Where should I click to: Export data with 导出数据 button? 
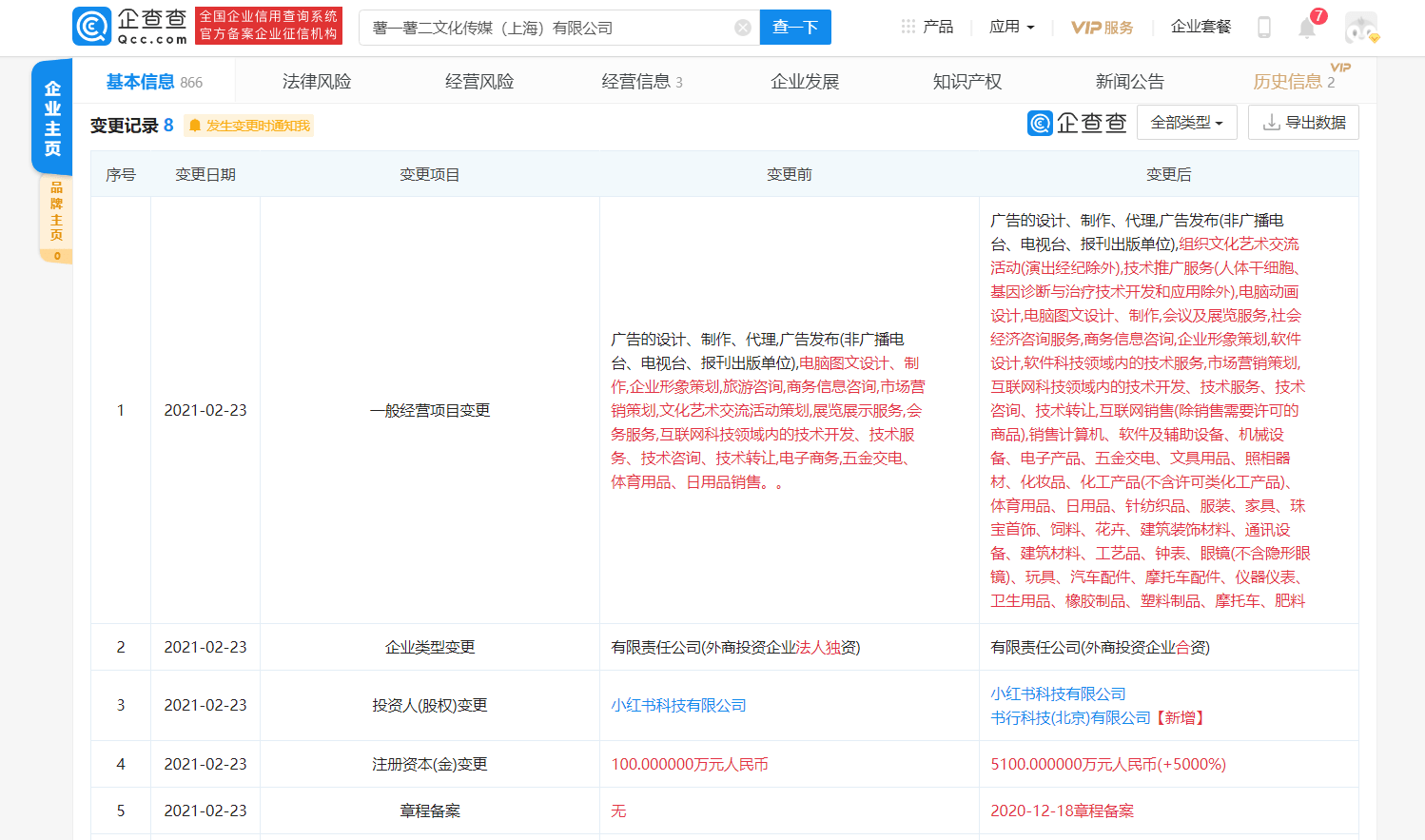pyautogui.click(x=1303, y=123)
